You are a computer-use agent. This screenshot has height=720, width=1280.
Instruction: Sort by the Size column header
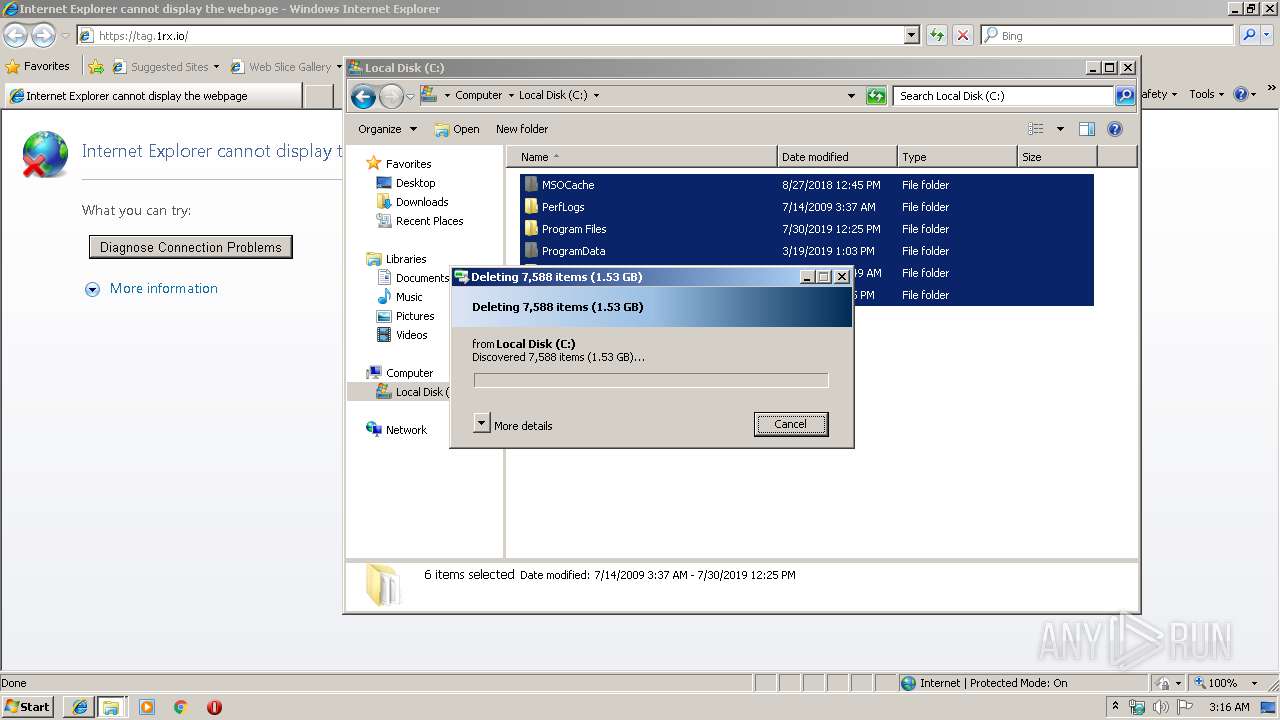coord(1057,157)
